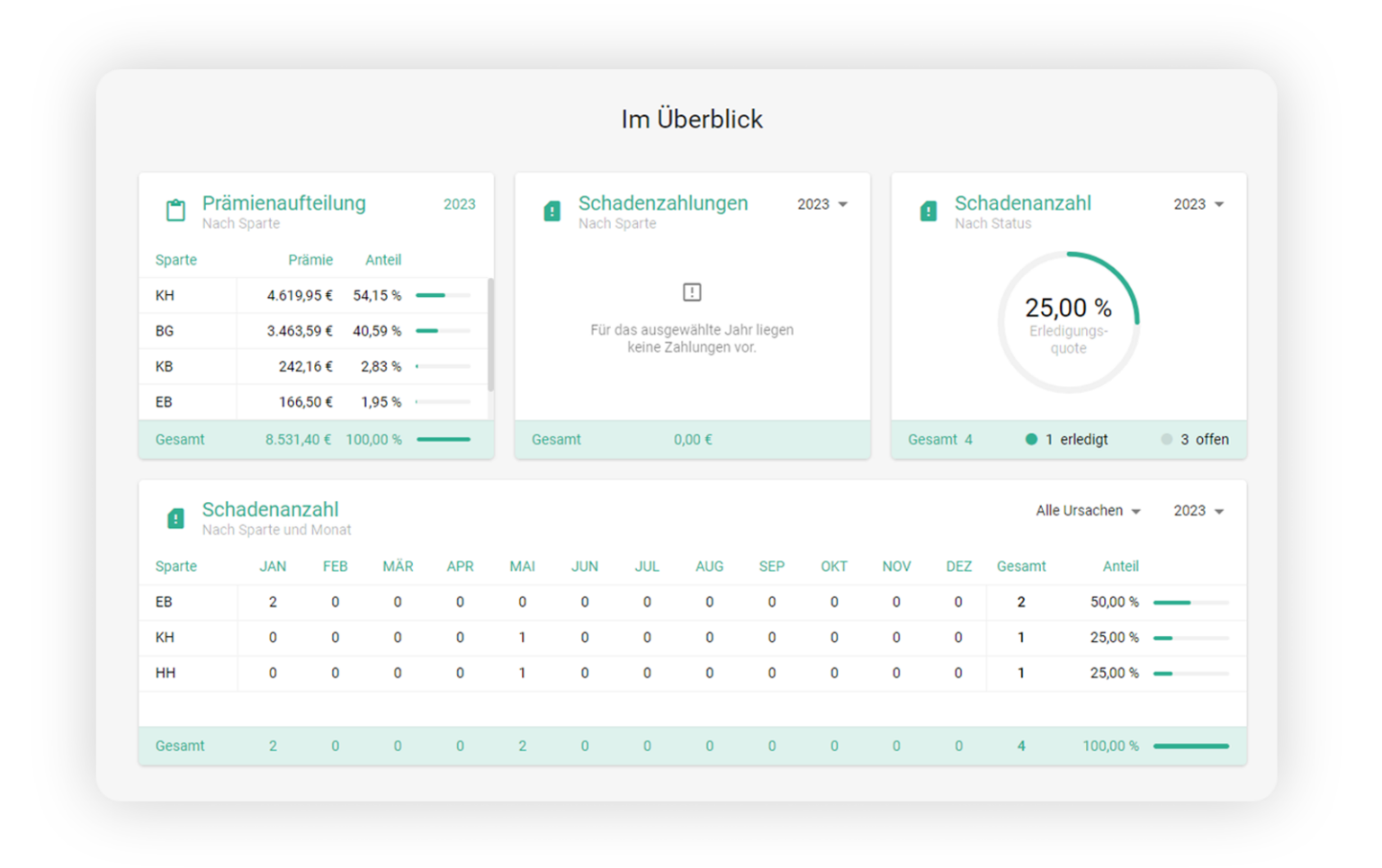Viewport: 1382px width, 868px height.
Task: Click the '3 offen' status label
Action: (1205, 440)
